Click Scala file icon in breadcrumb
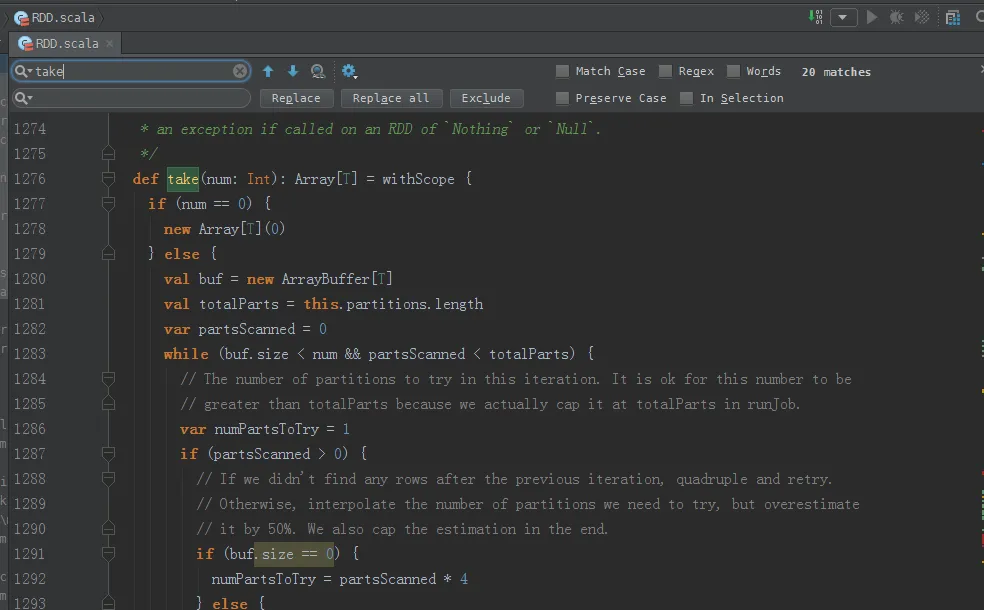Image resolution: width=984 pixels, height=610 pixels. (21, 18)
